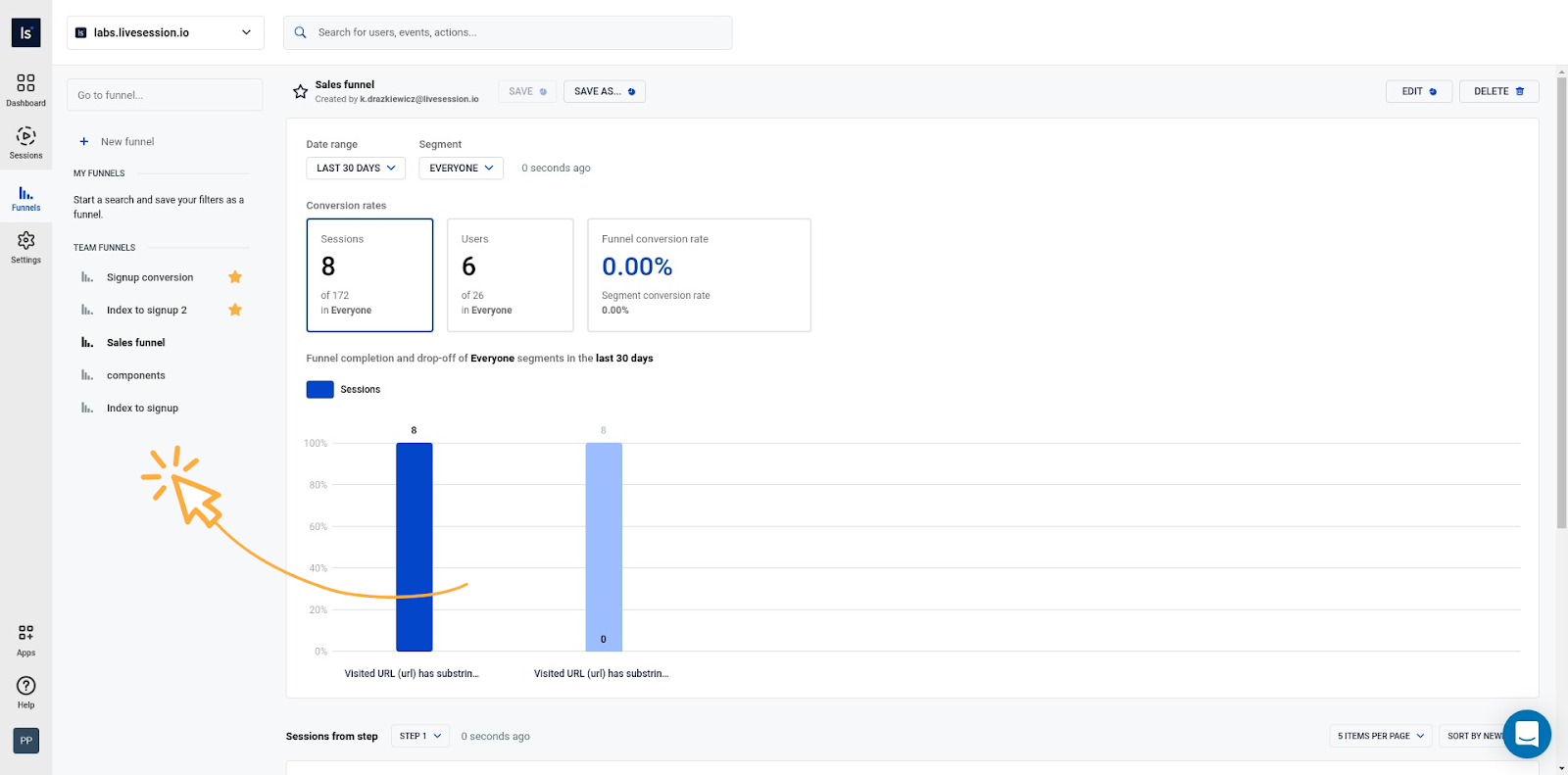Screen dimensions: 1568x775
Task: Click the search users, events, actions field
Action: point(508,32)
